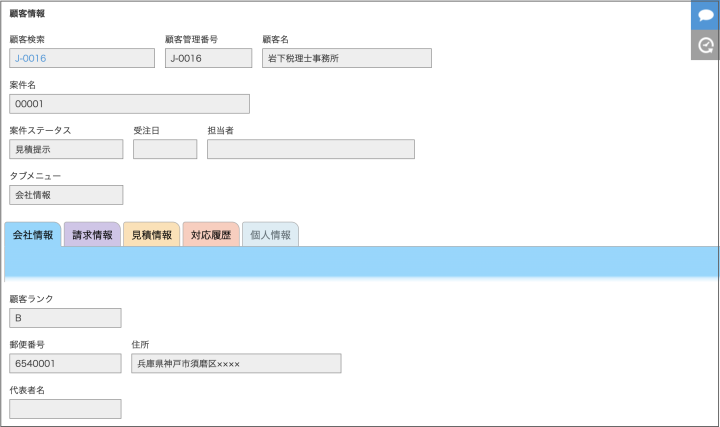This screenshot has width=720, height=427.
Task: Select the empty 代表者名 field
Action: coord(65,408)
